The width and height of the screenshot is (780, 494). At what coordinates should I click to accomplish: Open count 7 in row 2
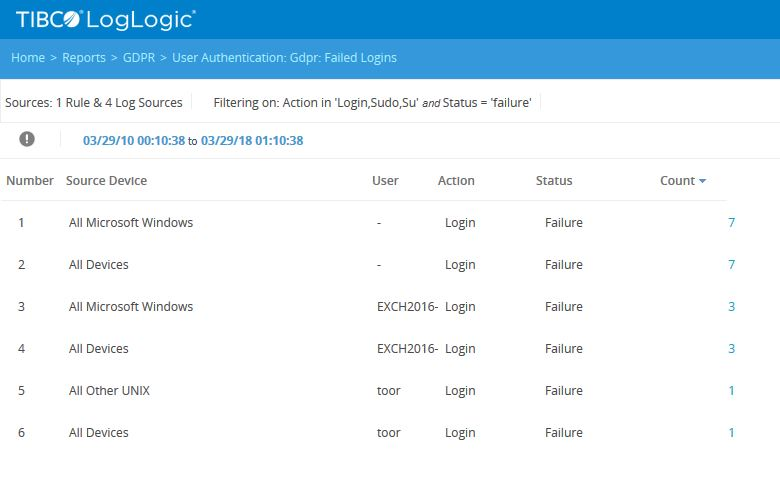[732, 265]
